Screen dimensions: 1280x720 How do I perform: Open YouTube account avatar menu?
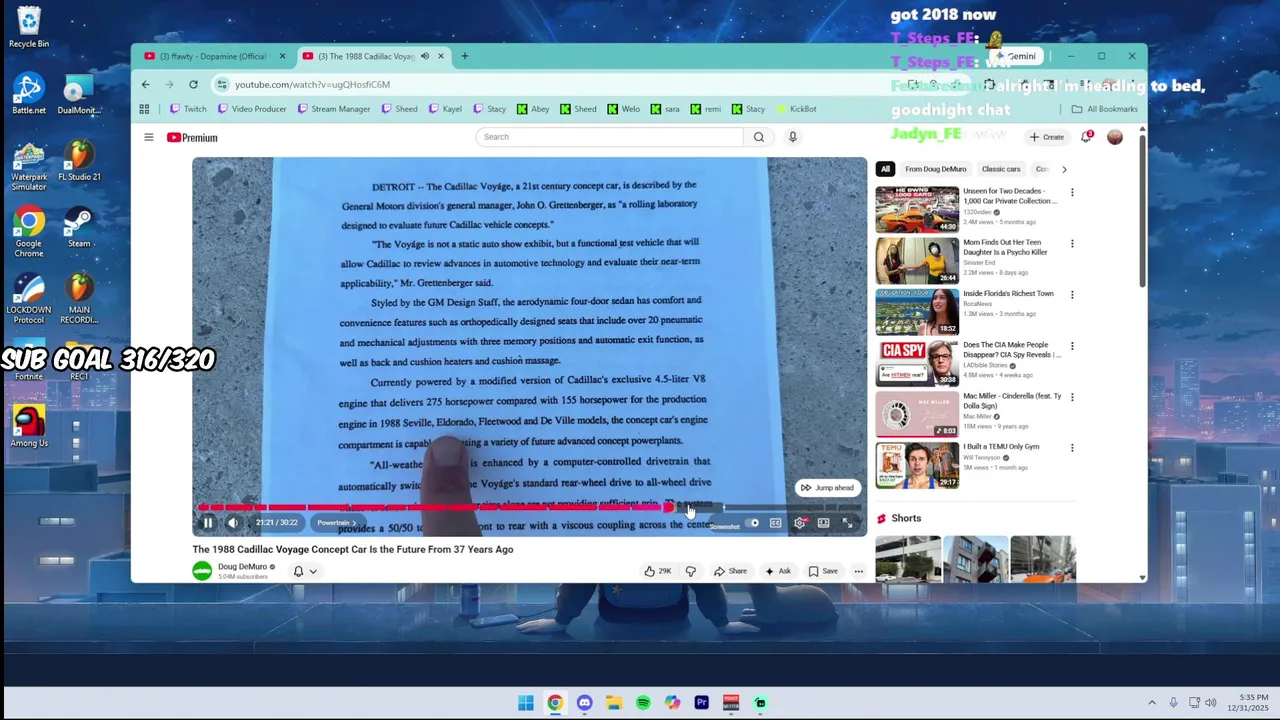[1115, 137]
